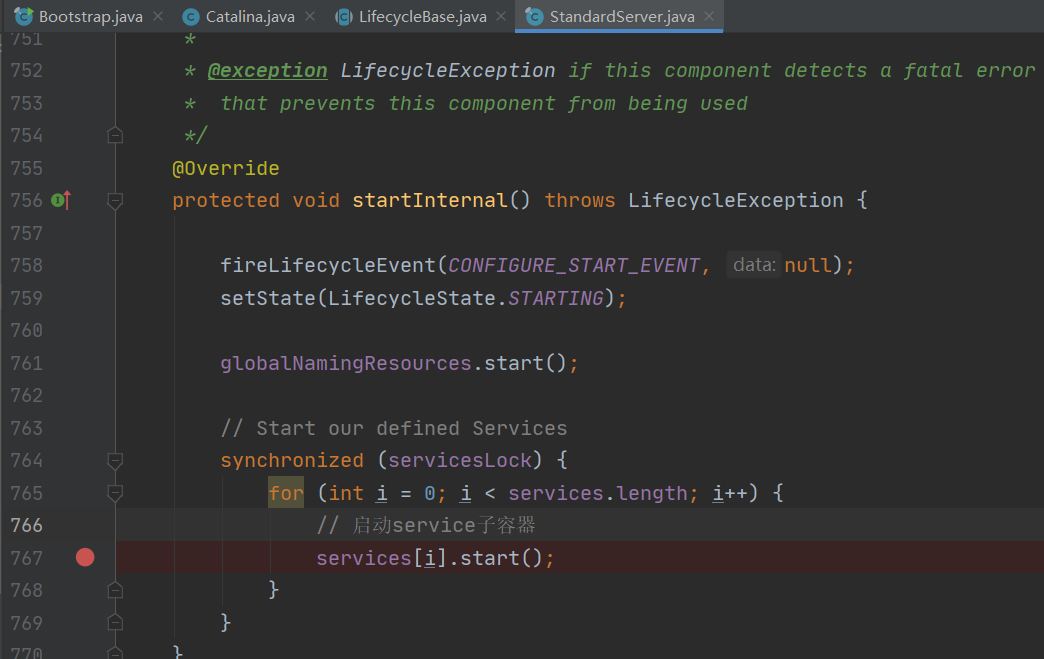The image size is (1044, 659).
Task: Click services.length in the loop condition
Action: pos(598,493)
